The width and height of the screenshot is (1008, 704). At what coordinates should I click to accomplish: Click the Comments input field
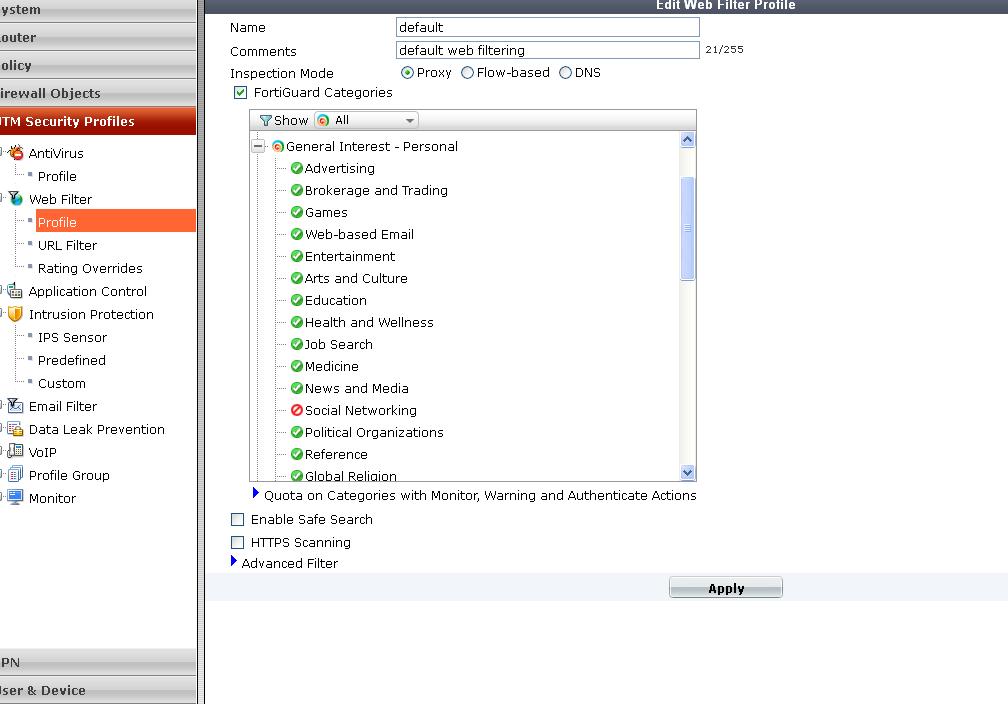[x=548, y=50]
